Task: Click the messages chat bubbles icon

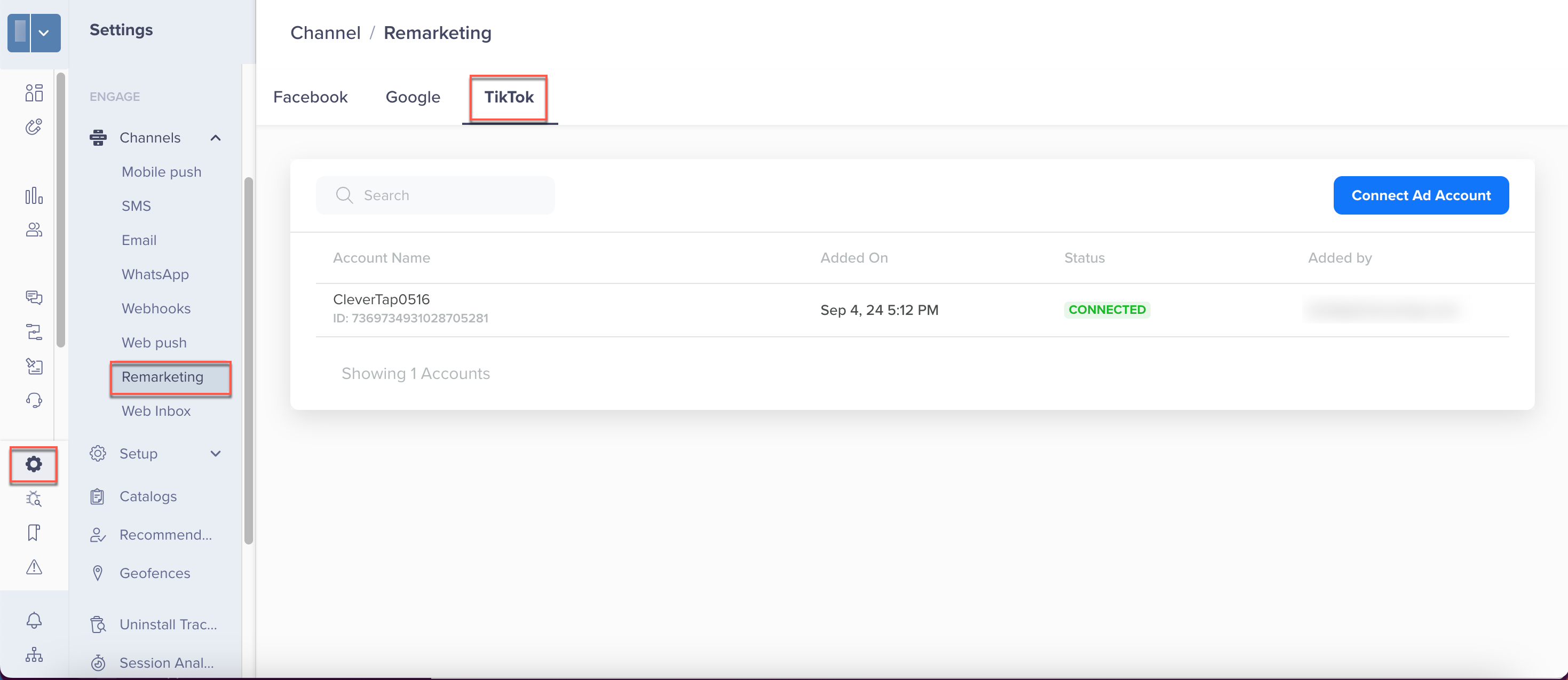Action: click(34, 297)
